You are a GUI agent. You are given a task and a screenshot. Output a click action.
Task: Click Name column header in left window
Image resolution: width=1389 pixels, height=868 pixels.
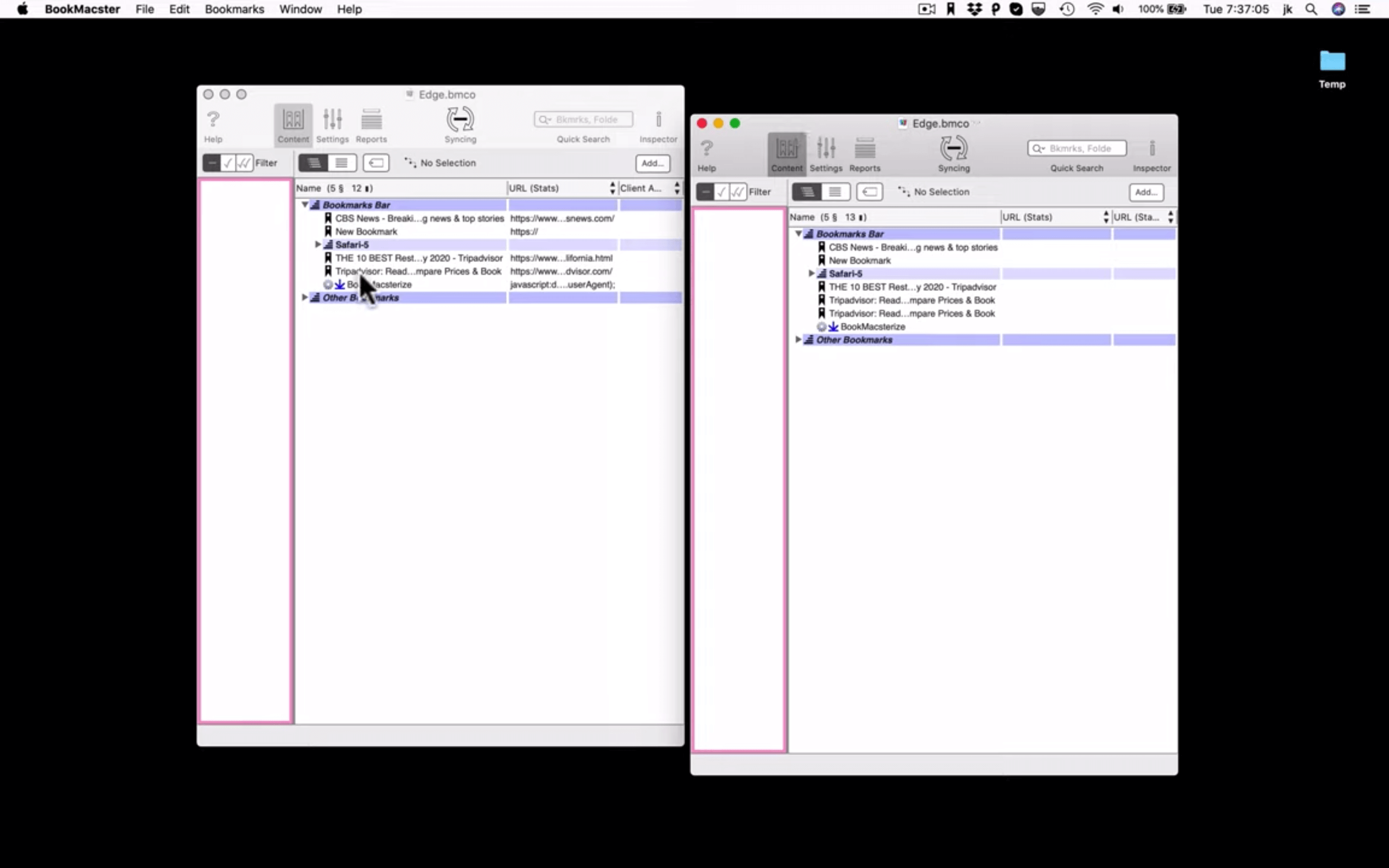pos(400,188)
